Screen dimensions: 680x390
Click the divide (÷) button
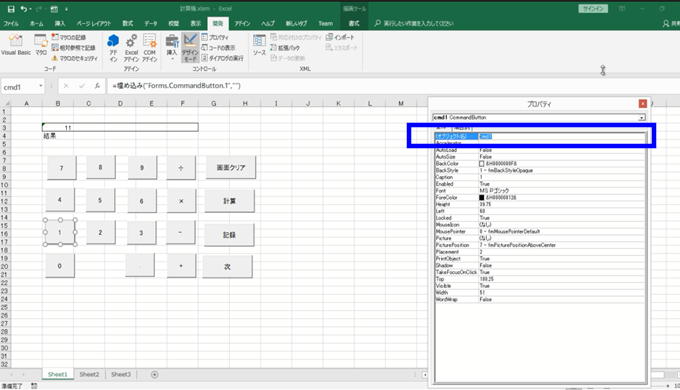[x=181, y=168]
